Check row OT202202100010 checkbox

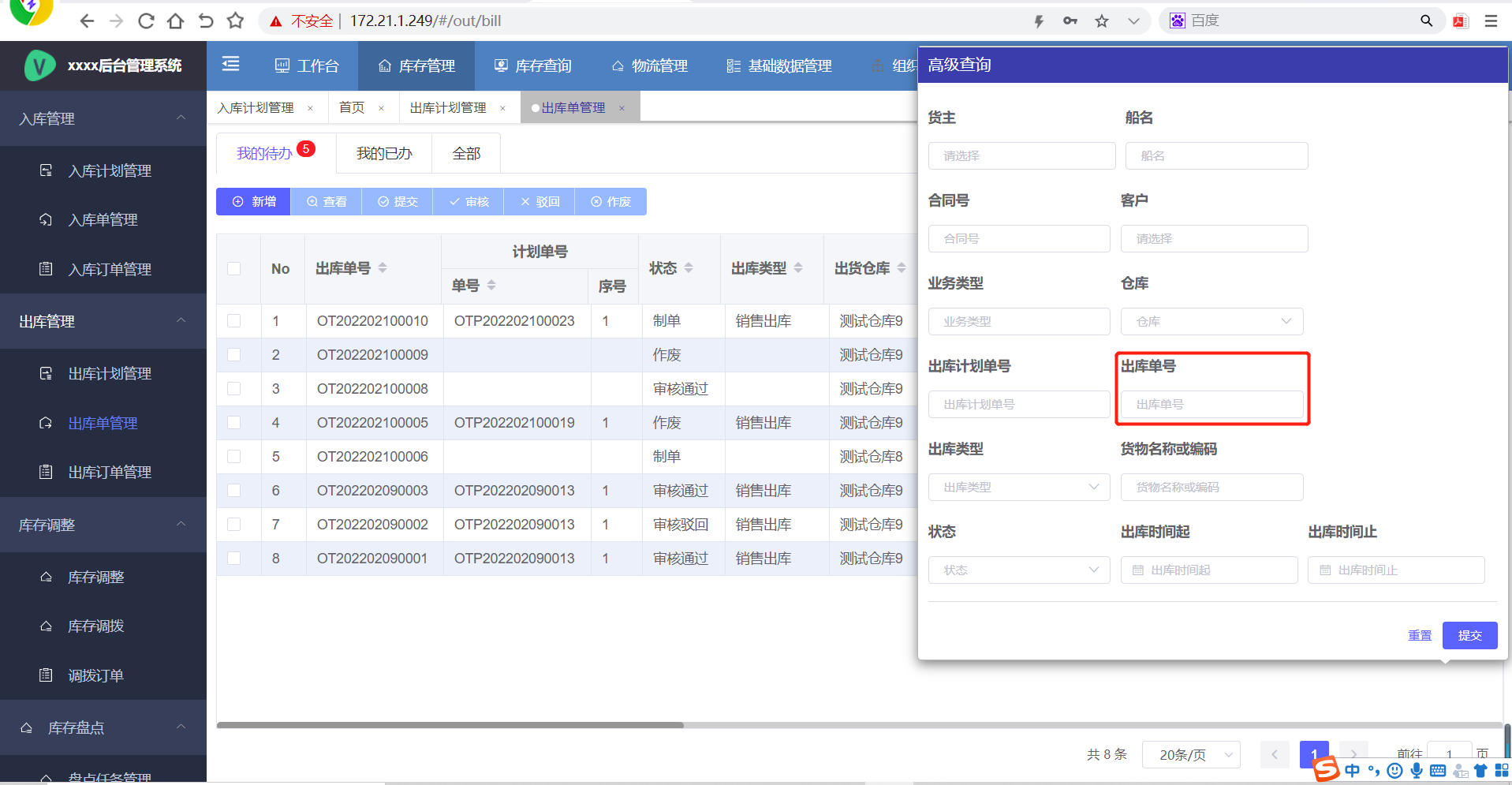point(233,321)
